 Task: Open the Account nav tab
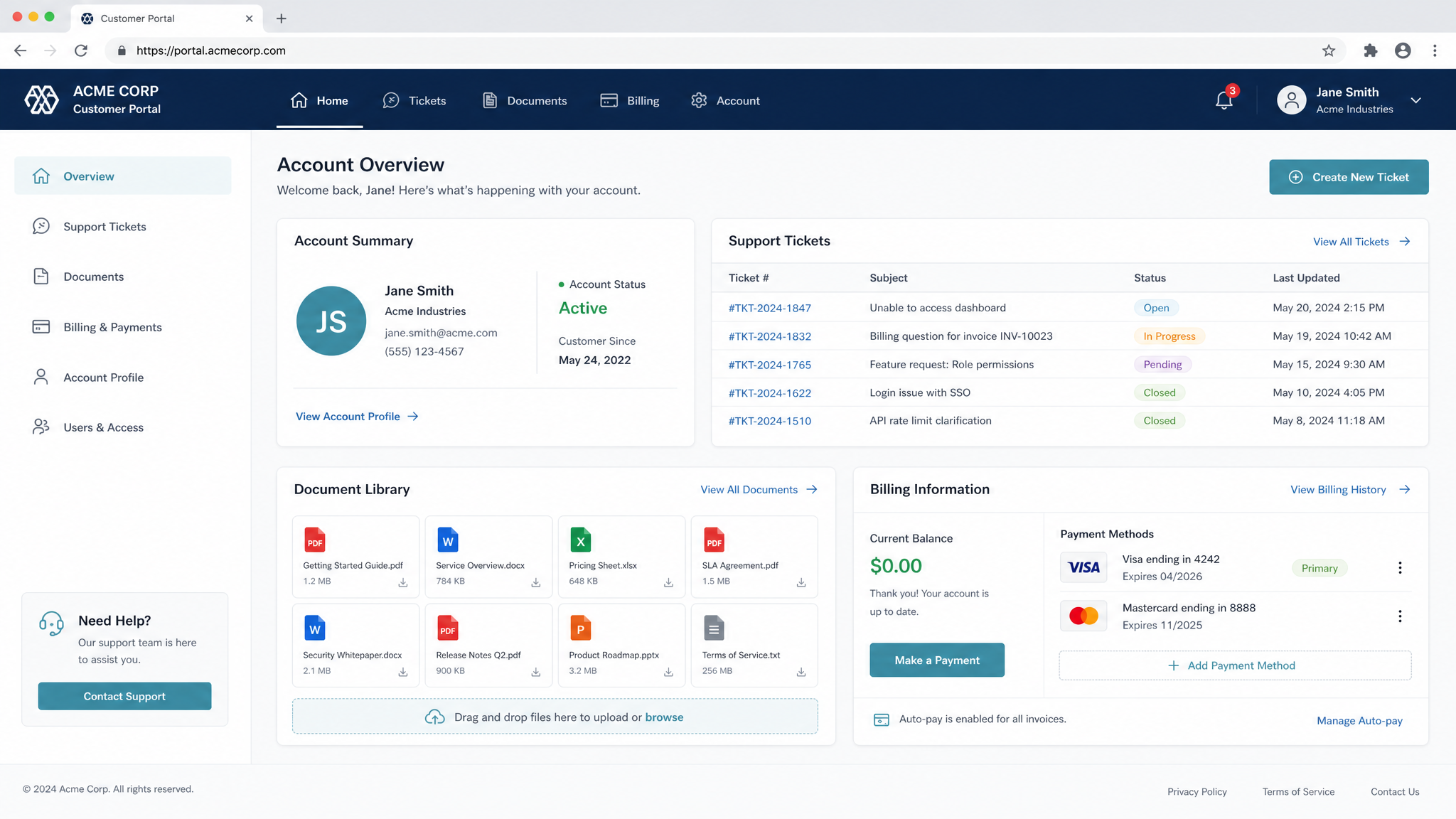725,100
